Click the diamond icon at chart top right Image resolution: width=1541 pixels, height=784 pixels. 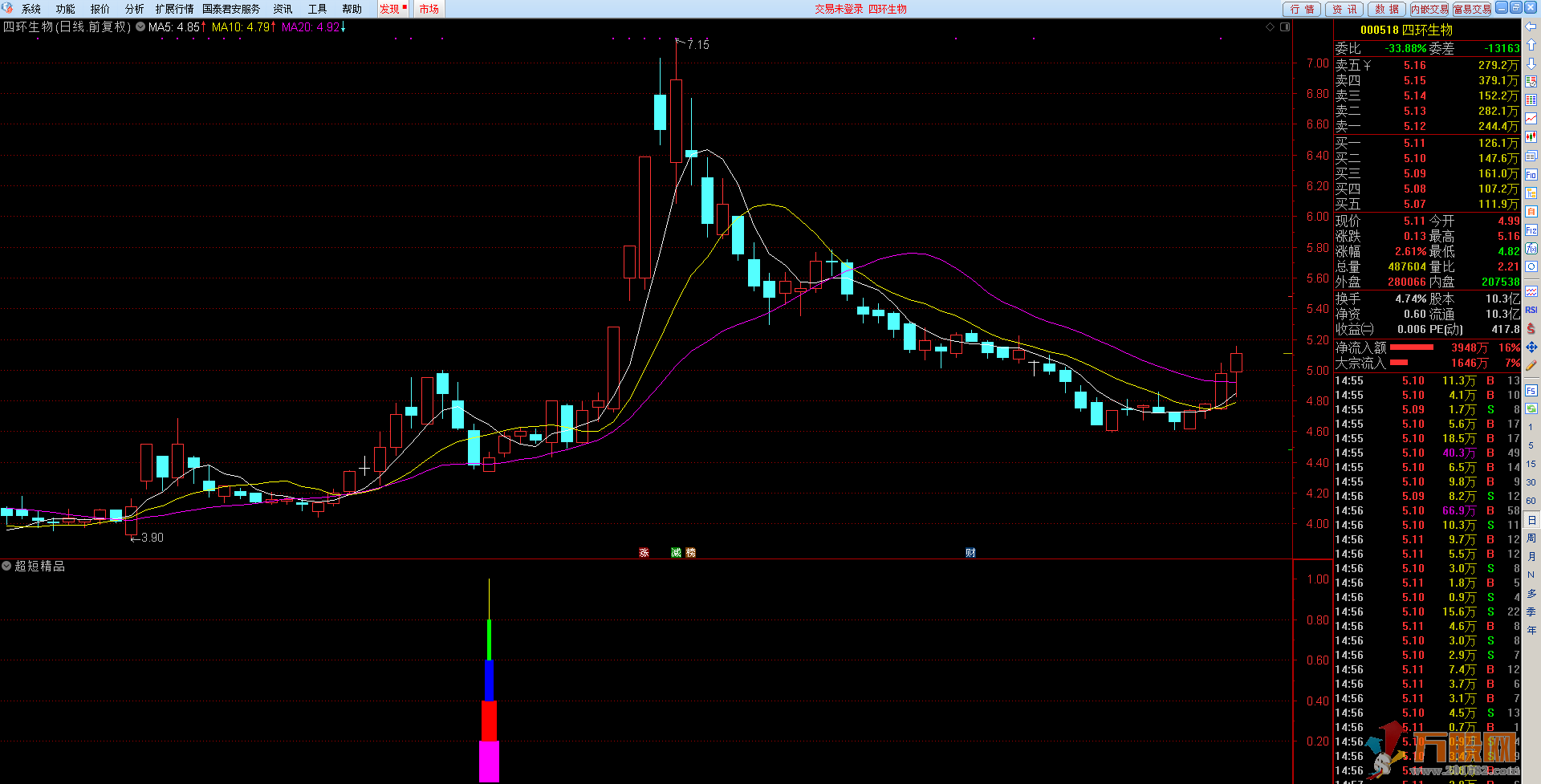point(1271,27)
